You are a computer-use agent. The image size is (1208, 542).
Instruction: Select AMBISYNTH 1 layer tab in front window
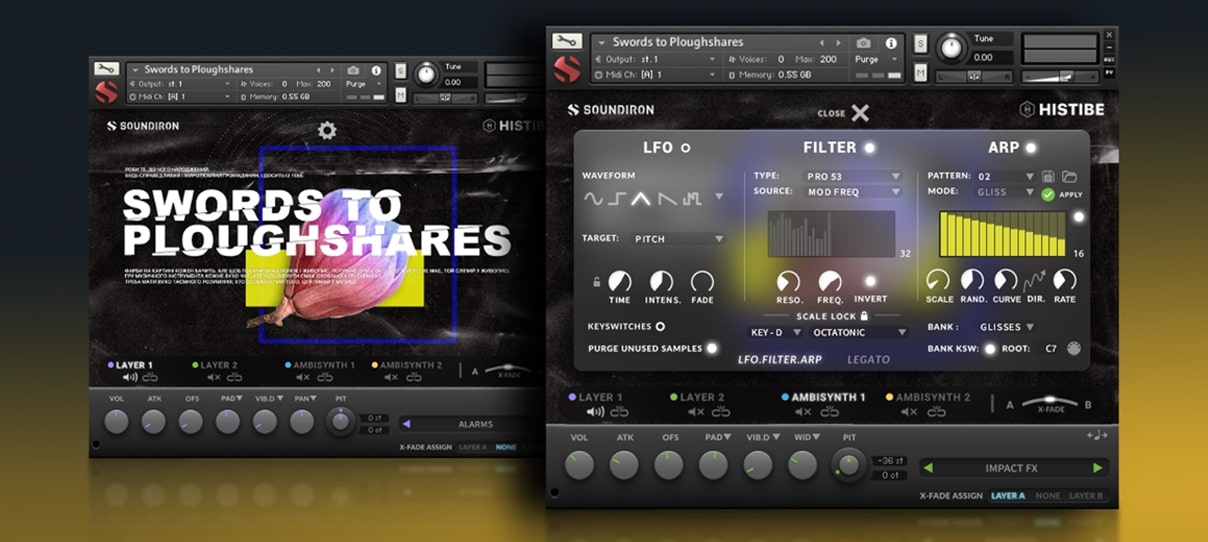tap(822, 397)
